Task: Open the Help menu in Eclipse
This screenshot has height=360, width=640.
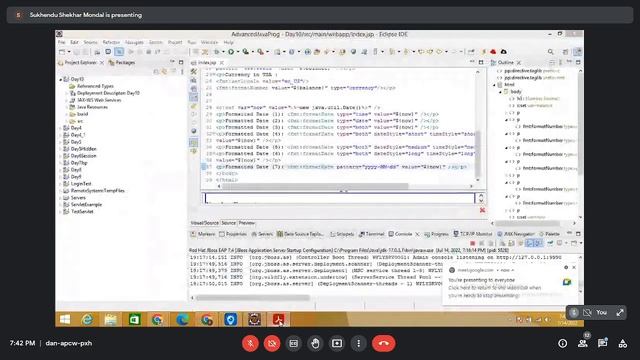Action: click(x=229, y=42)
